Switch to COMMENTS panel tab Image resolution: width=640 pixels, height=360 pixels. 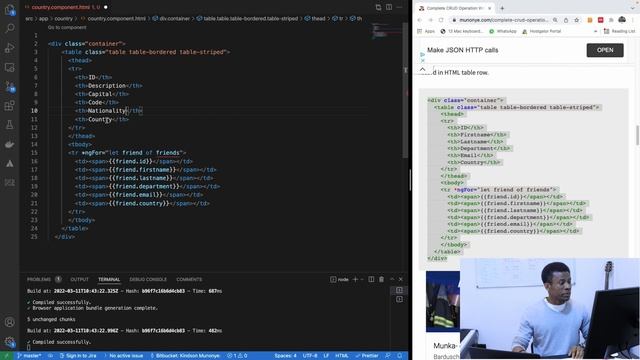[189, 279]
